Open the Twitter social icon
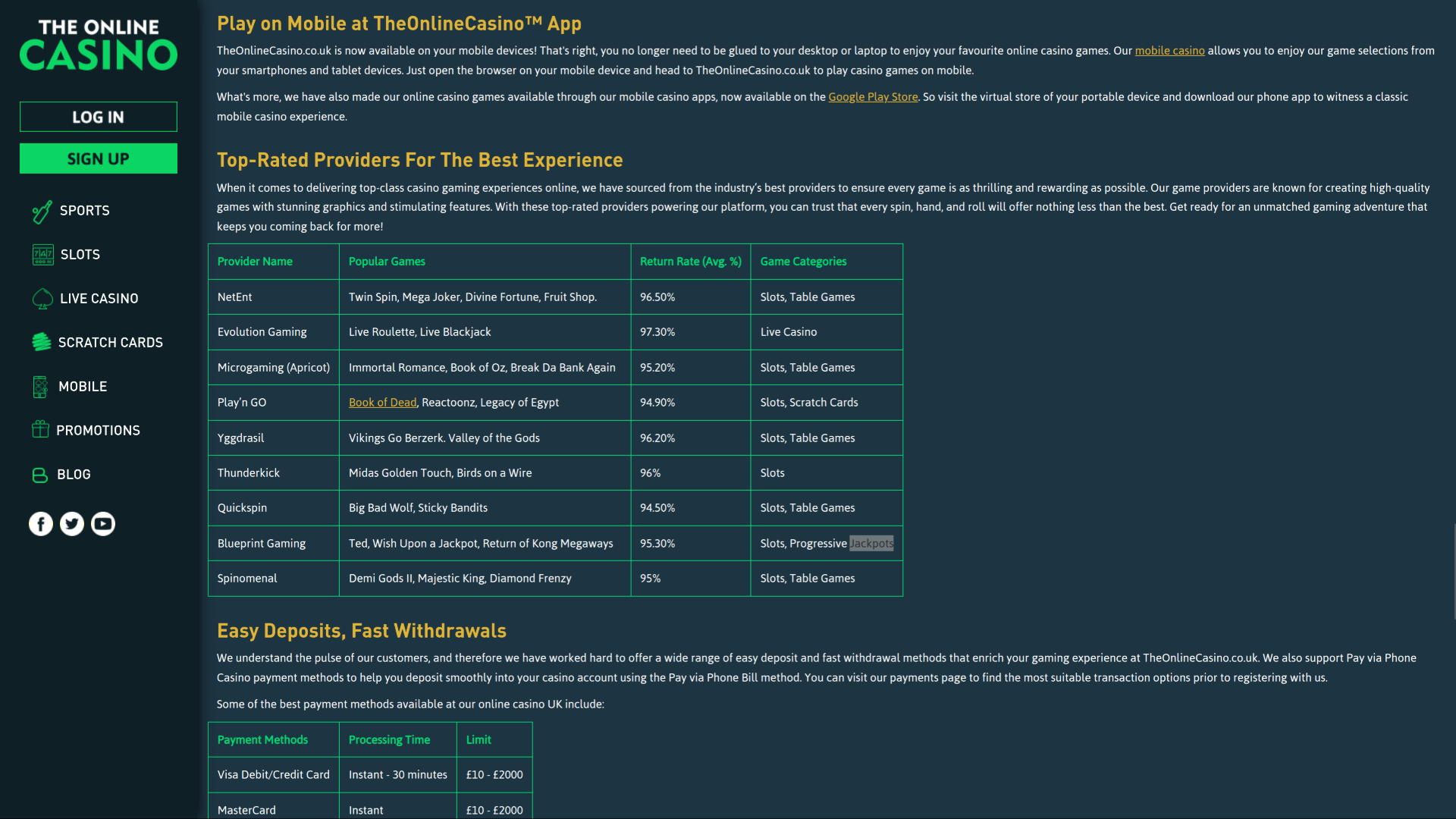 pos(72,524)
